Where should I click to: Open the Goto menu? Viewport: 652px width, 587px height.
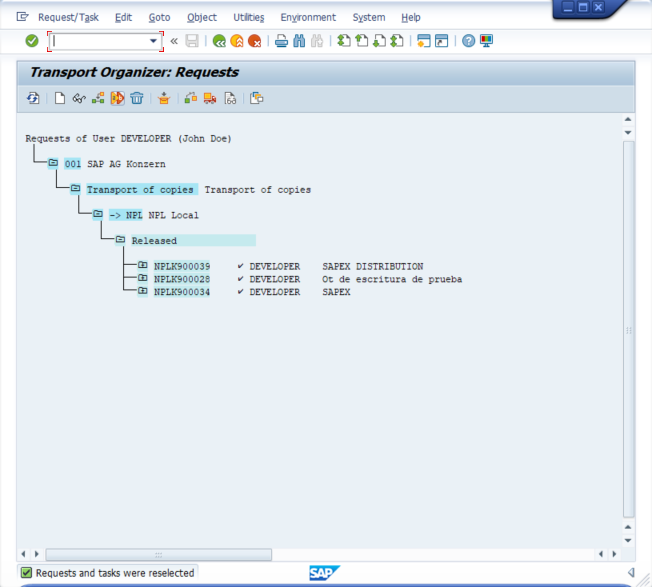click(x=159, y=17)
